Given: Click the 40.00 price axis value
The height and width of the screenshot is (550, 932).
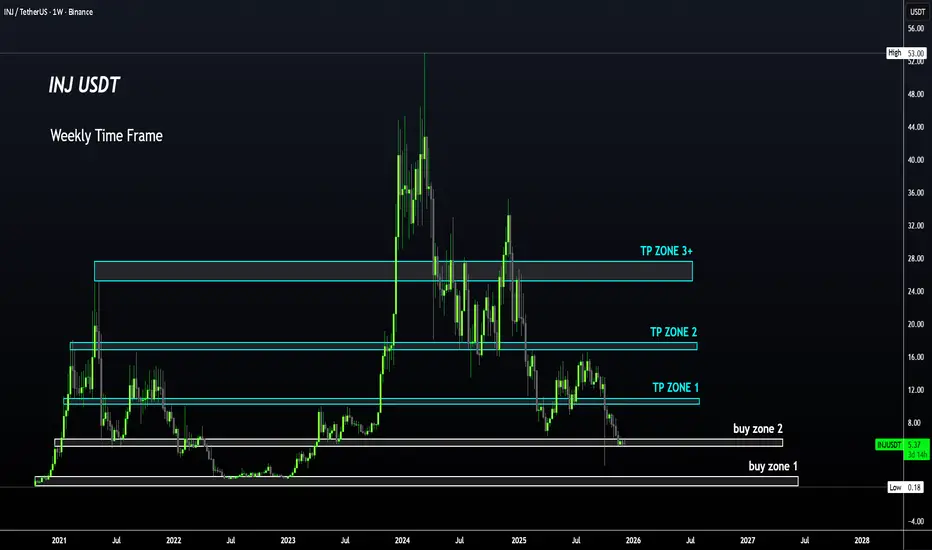Looking at the screenshot, I should pos(916,160).
